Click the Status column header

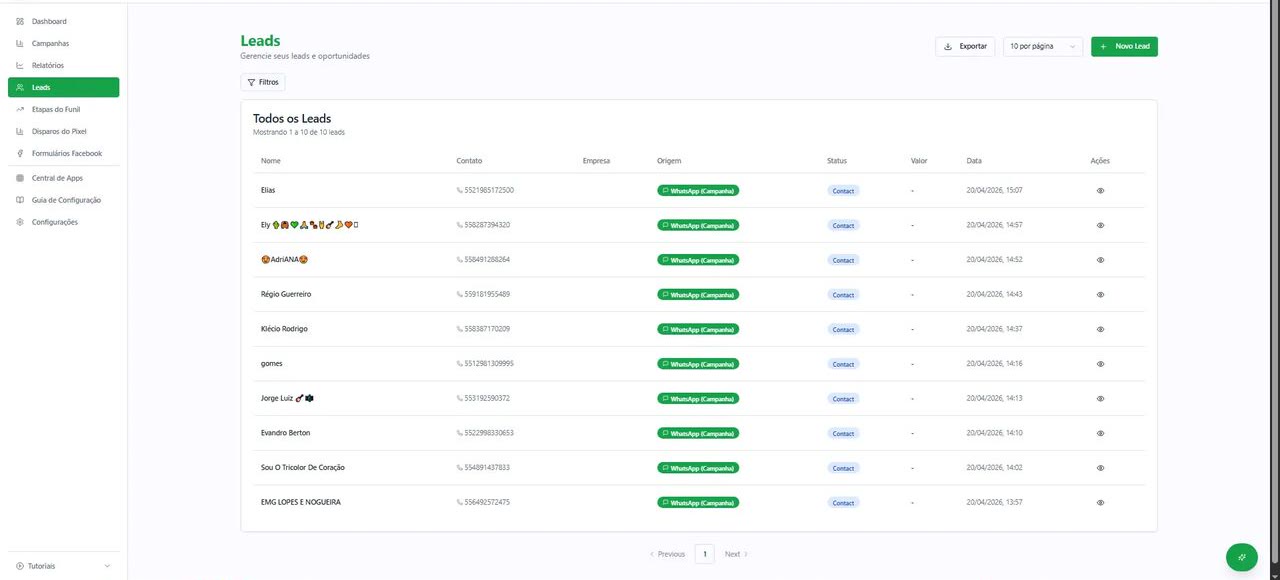click(837, 161)
